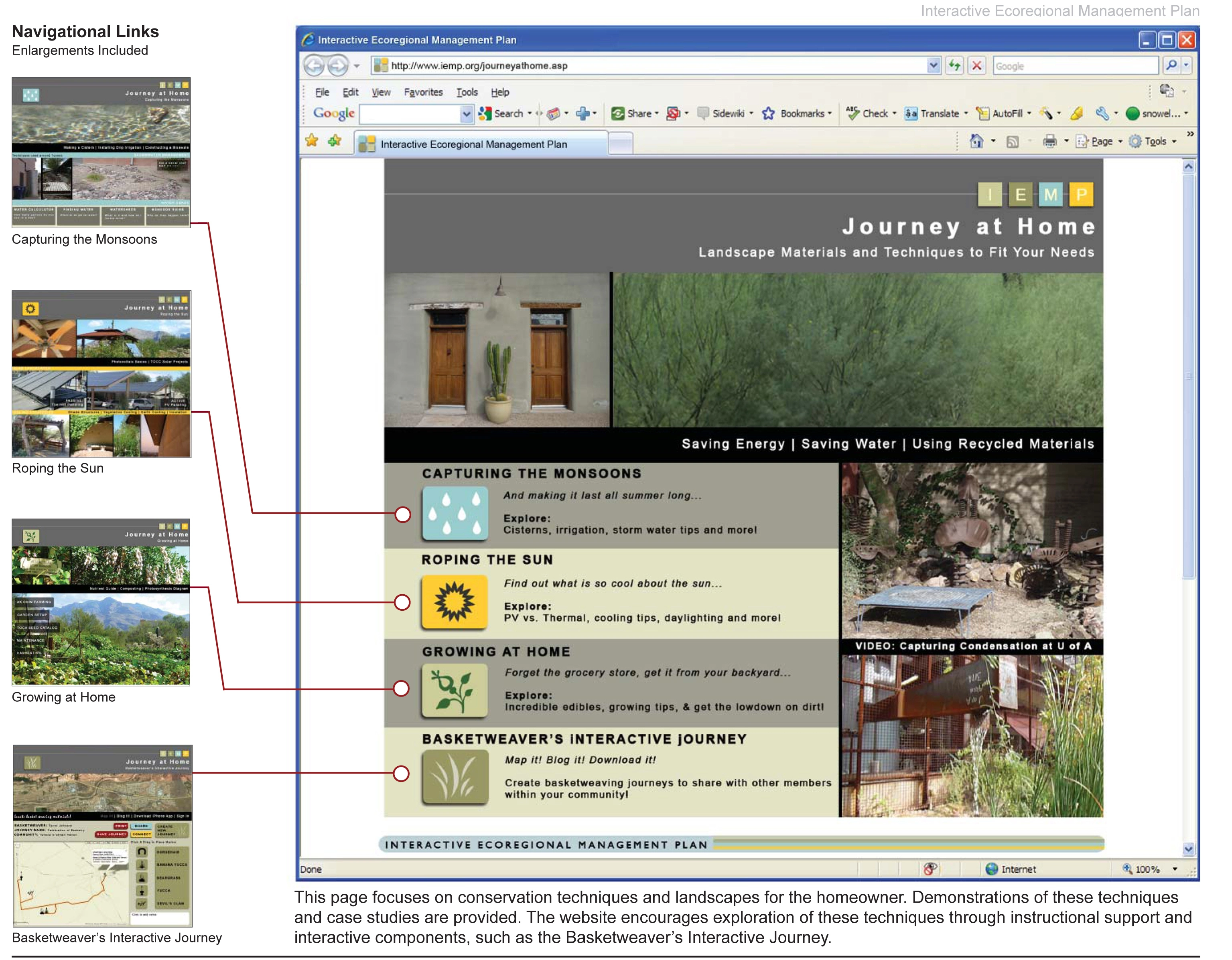Click the Growing at Home enlargement thumbnail

[x=101, y=602]
